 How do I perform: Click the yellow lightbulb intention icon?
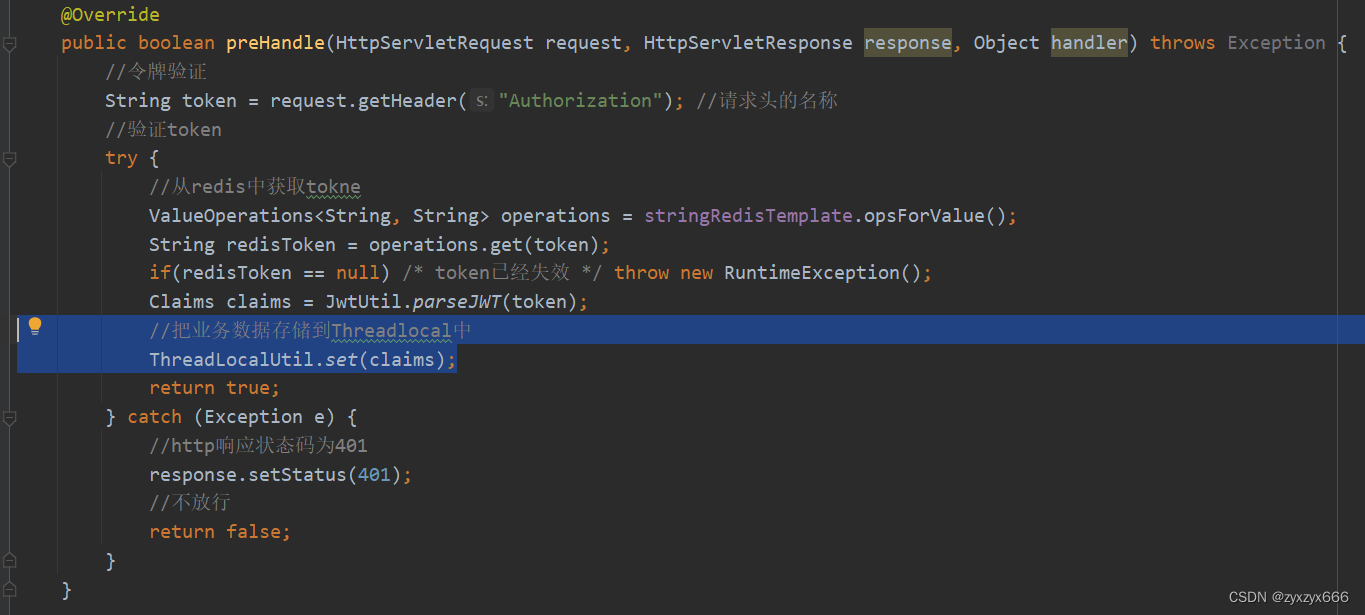pos(35,325)
